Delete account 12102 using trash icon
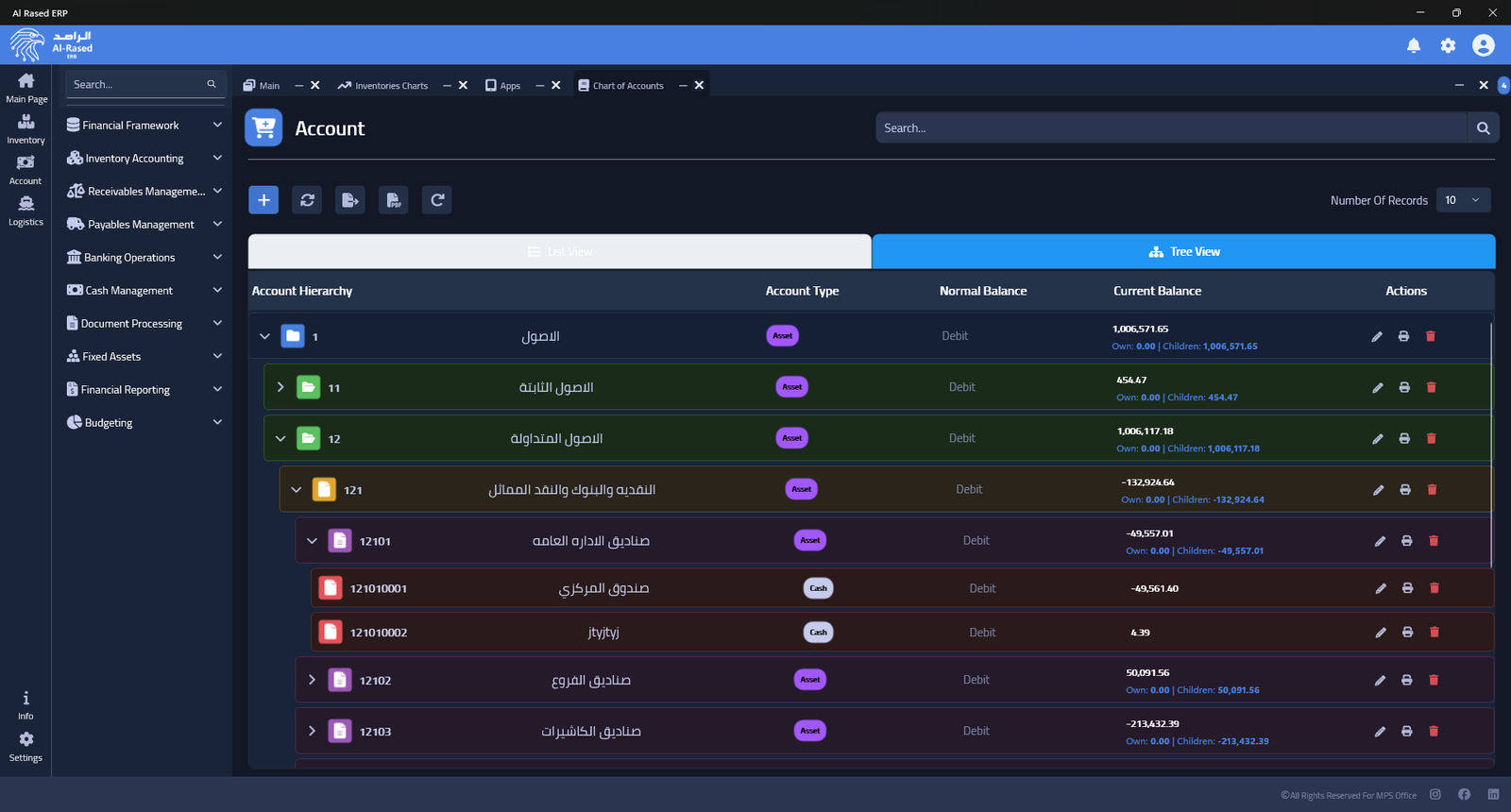Image resolution: width=1511 pixels, height=812 pixels. click(x=1434, y=680)
